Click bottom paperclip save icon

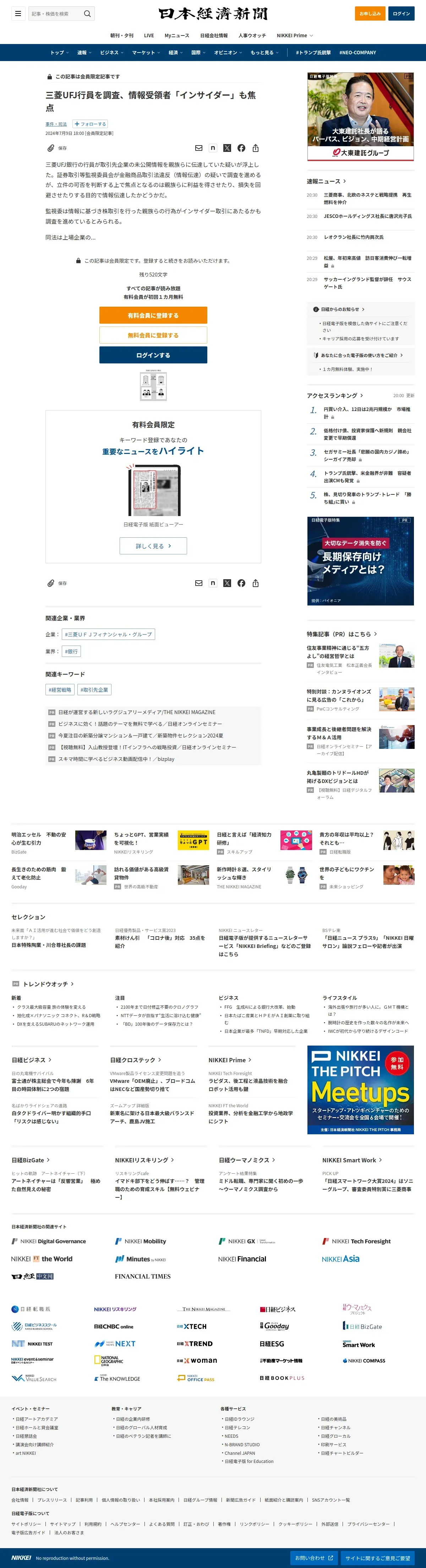(x=51, y=583)
